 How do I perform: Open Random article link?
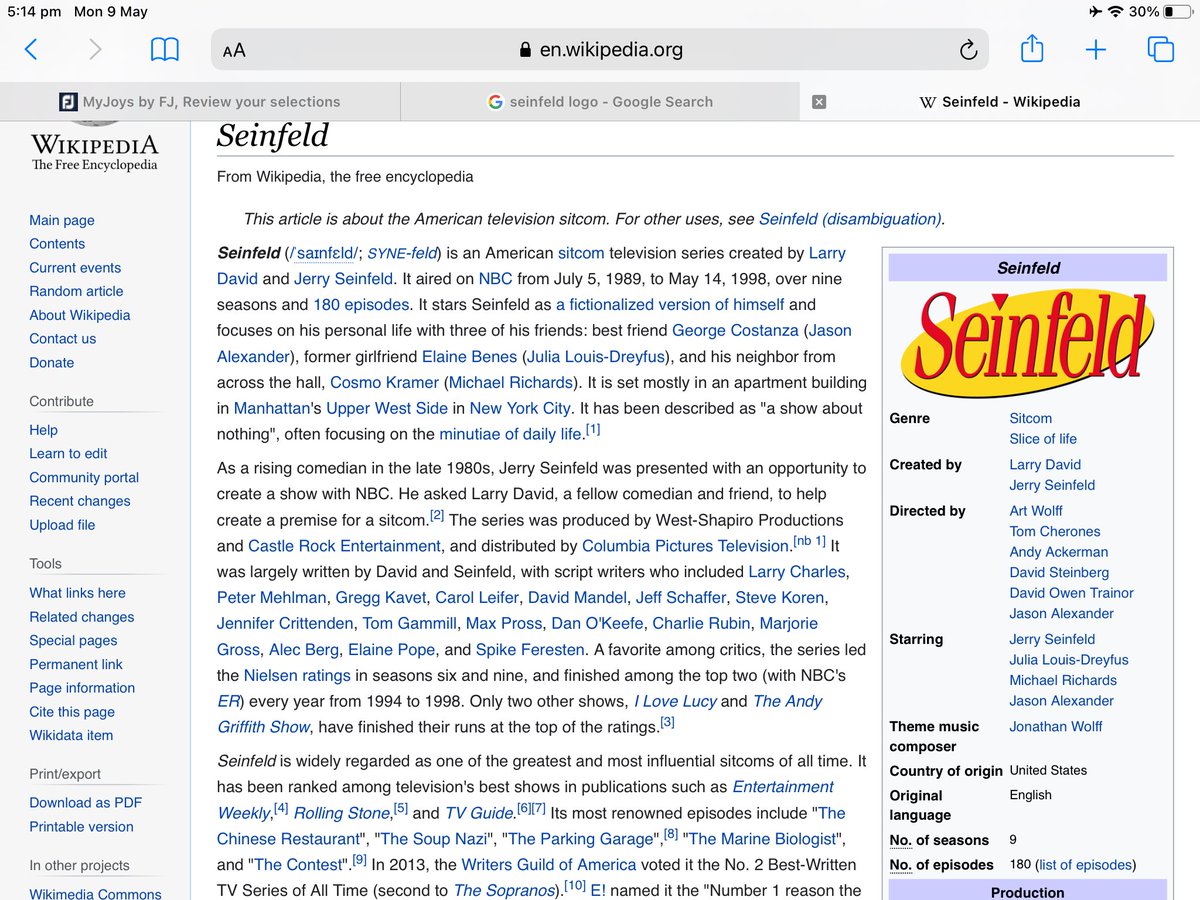coord(76,291)
